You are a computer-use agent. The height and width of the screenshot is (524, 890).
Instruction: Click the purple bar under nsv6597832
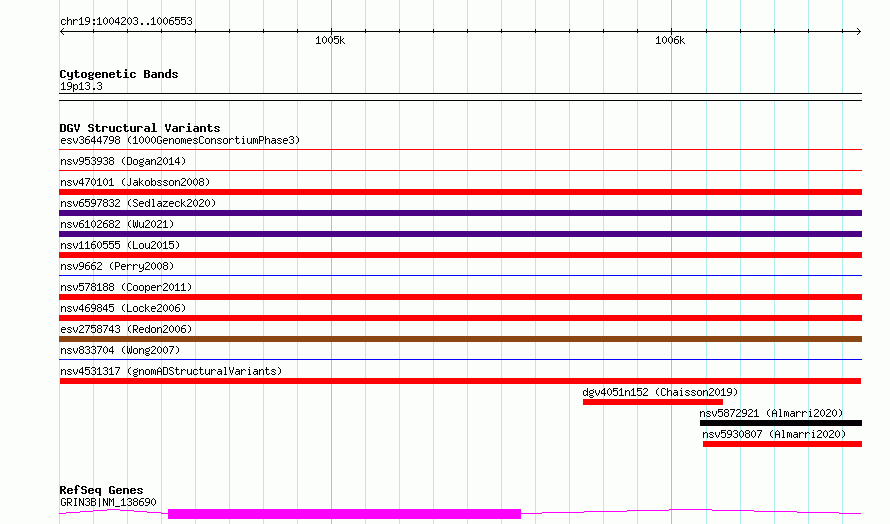460,213
